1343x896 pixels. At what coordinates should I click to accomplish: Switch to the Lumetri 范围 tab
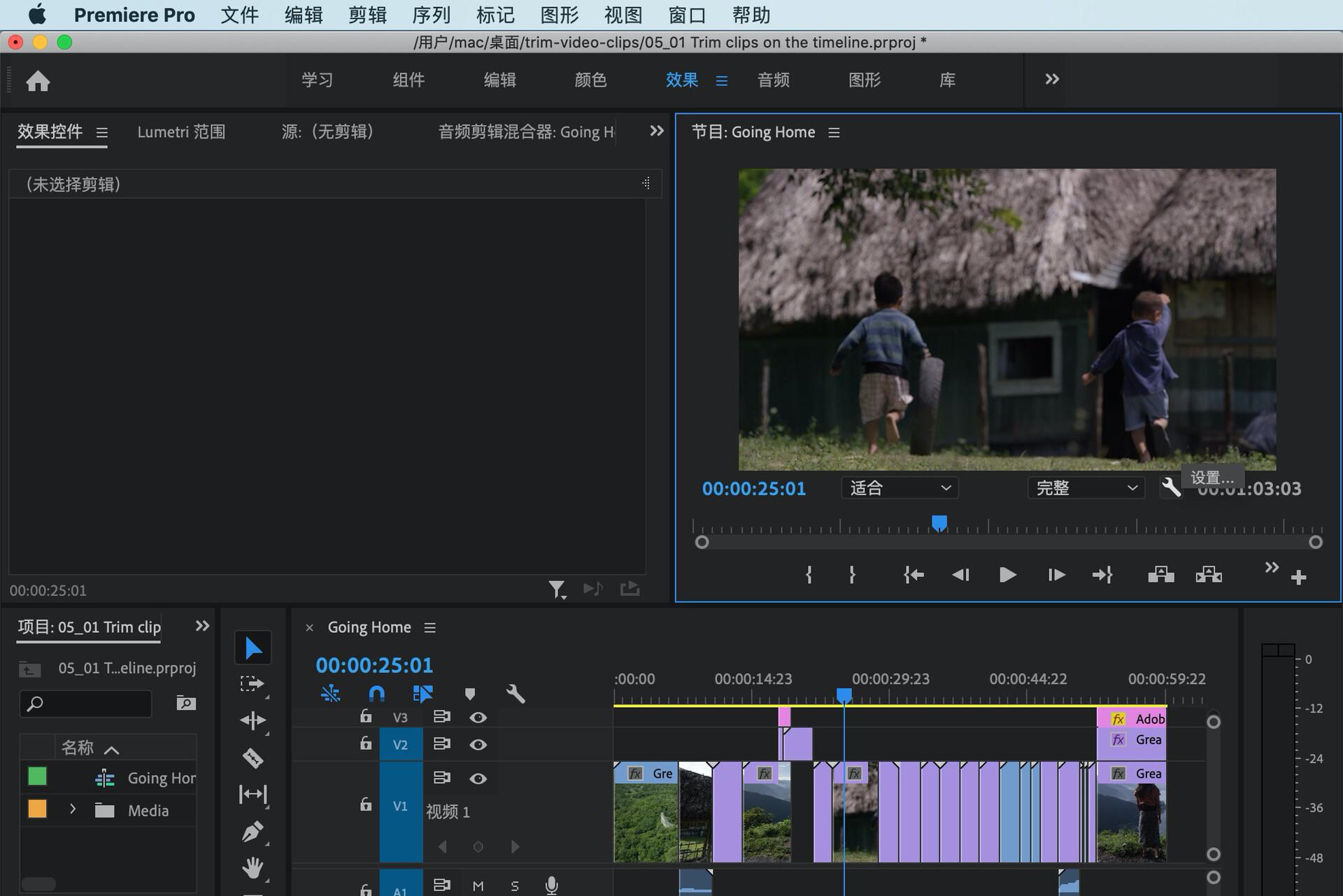point(181,131)
